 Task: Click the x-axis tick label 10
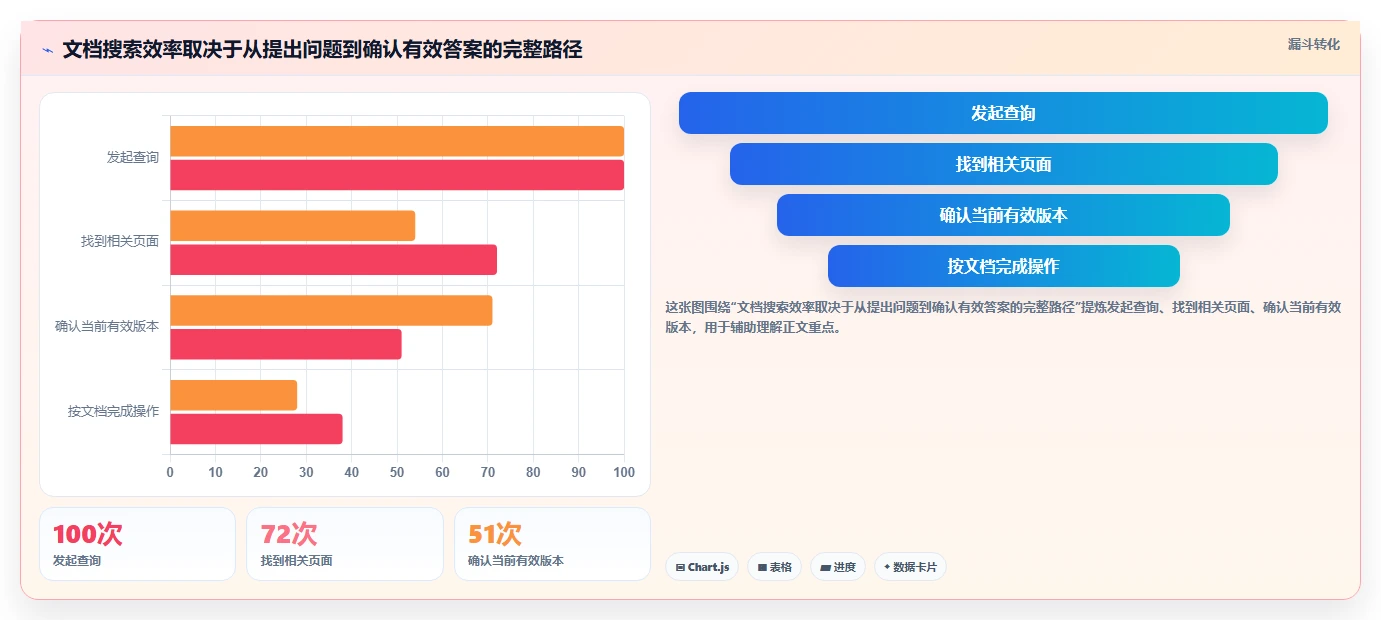tap(215, 472)
